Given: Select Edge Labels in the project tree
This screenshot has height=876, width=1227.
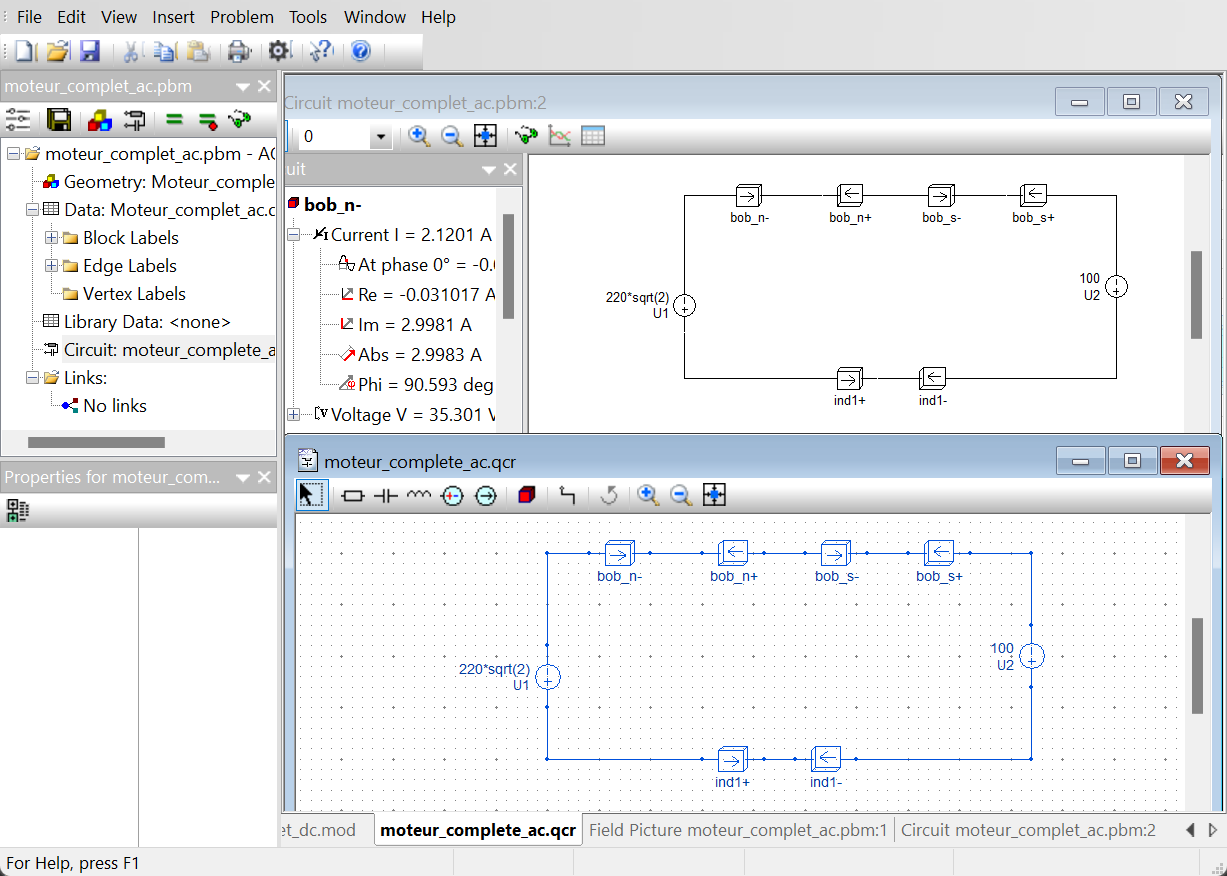Looking at the screenshot, I should [x=129, y=266].
